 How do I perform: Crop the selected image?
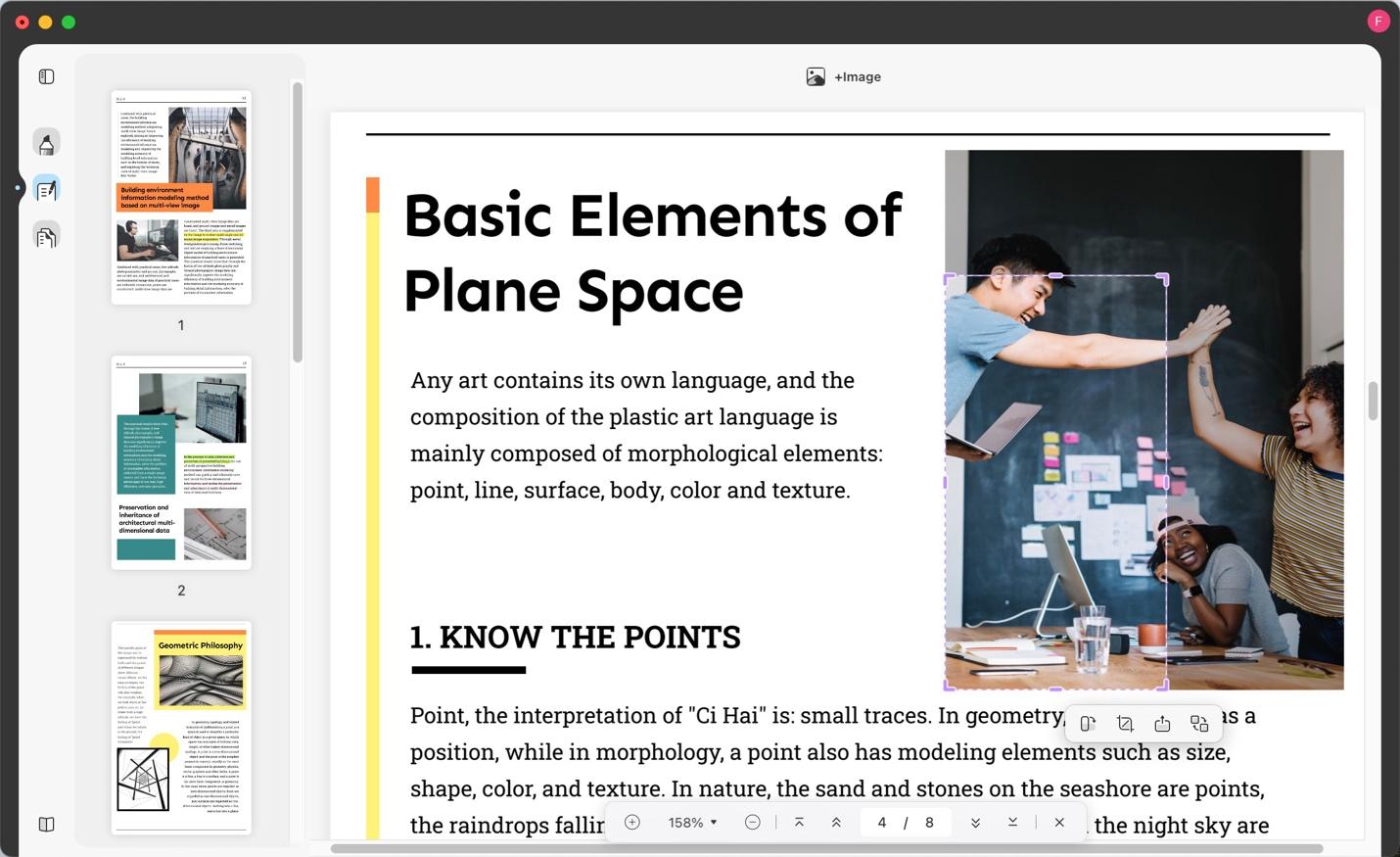[x=1125, y=724]
